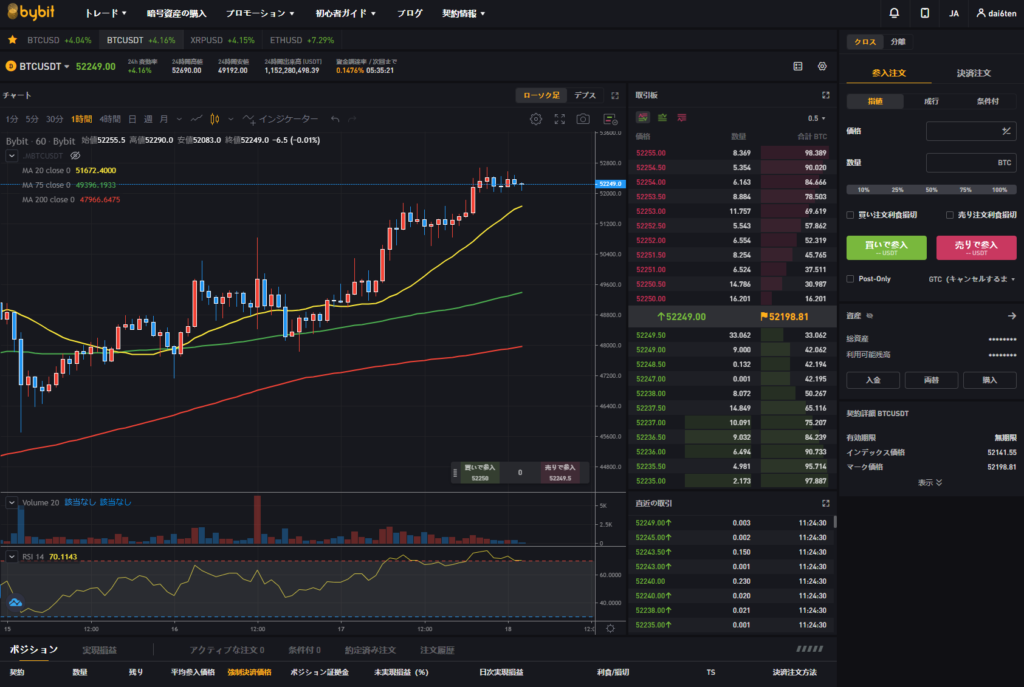Open the trading preferences gear icon
Screen dimensions: 1024x687
(822, 66)
